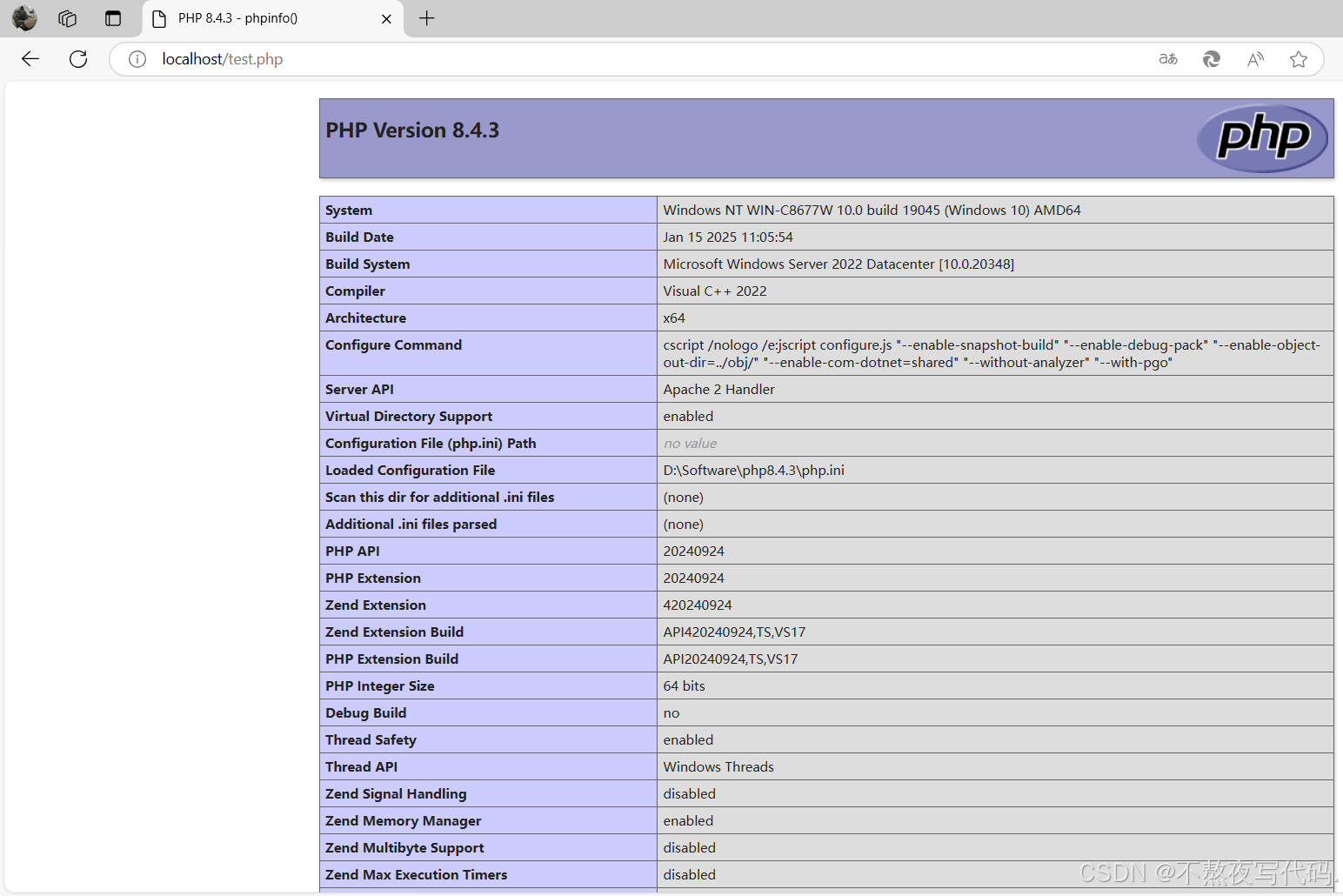
Task: Navigate back to the previous page
Action: 30,58
